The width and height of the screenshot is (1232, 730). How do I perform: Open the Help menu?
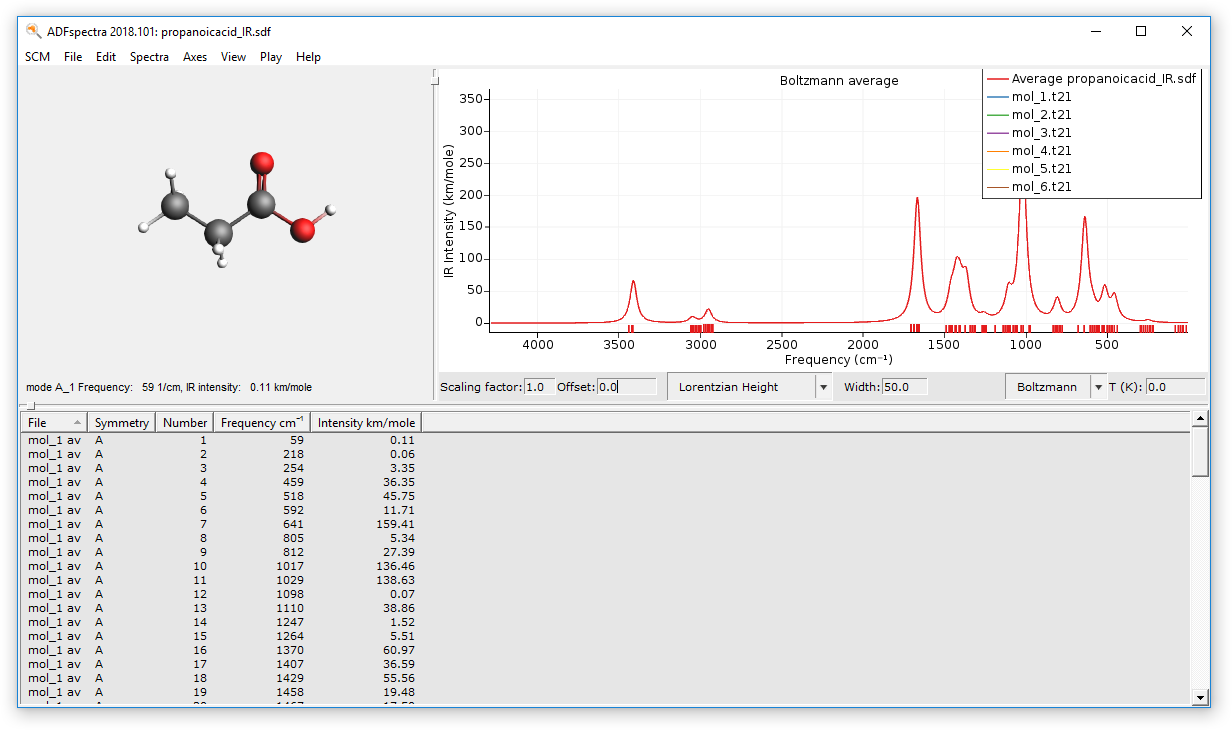[x=308, y=57]
